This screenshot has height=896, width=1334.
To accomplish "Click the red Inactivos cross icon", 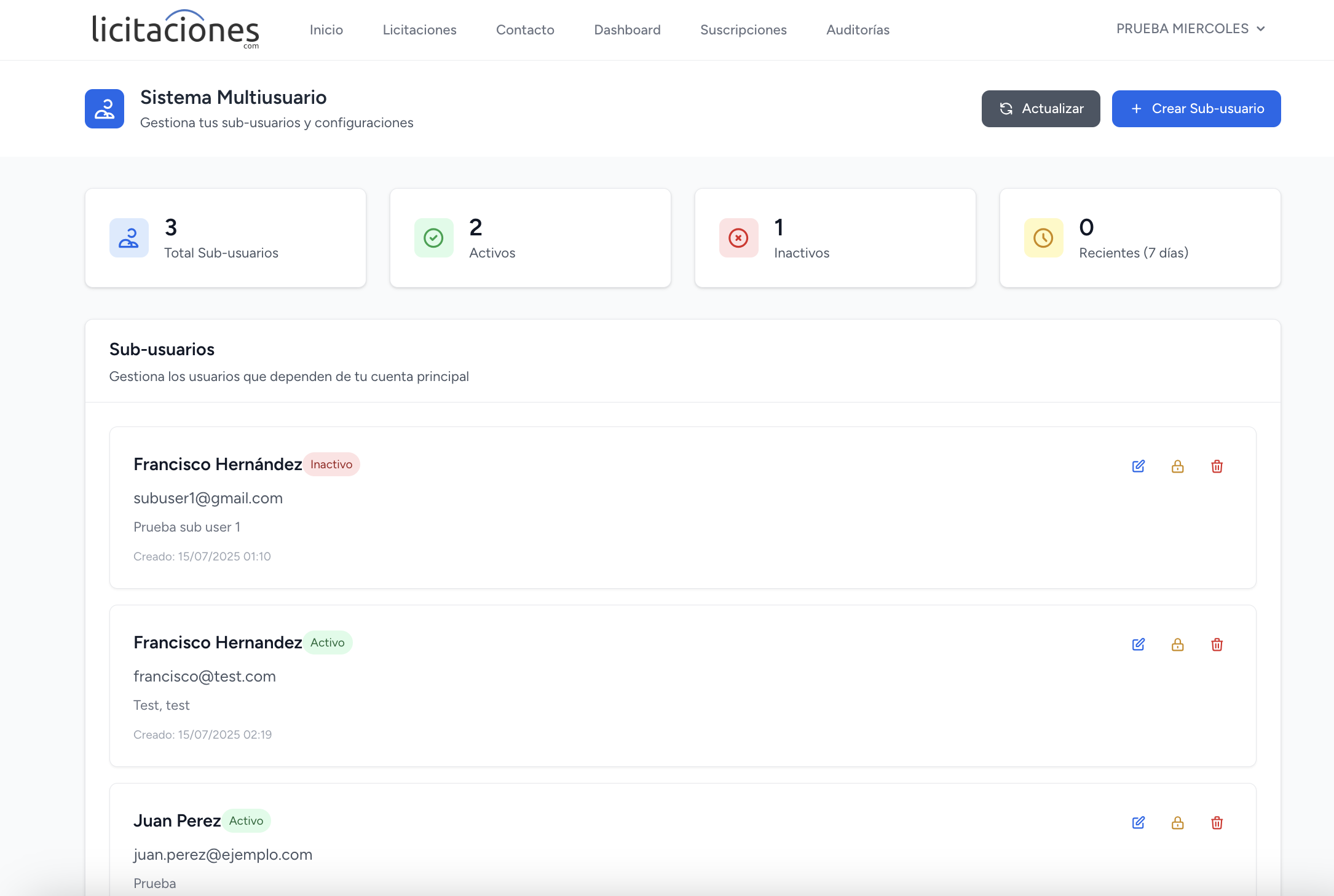I will (739, 238).
